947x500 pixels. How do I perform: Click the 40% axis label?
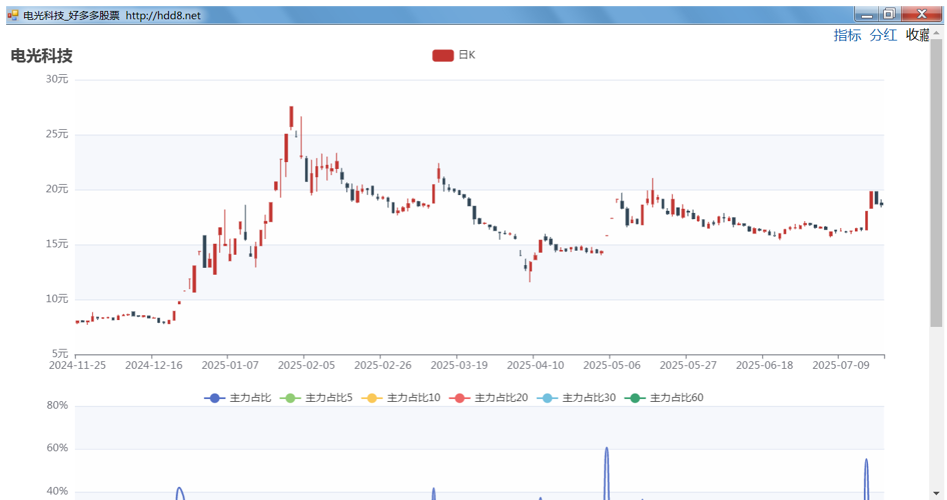click(57, 492)
